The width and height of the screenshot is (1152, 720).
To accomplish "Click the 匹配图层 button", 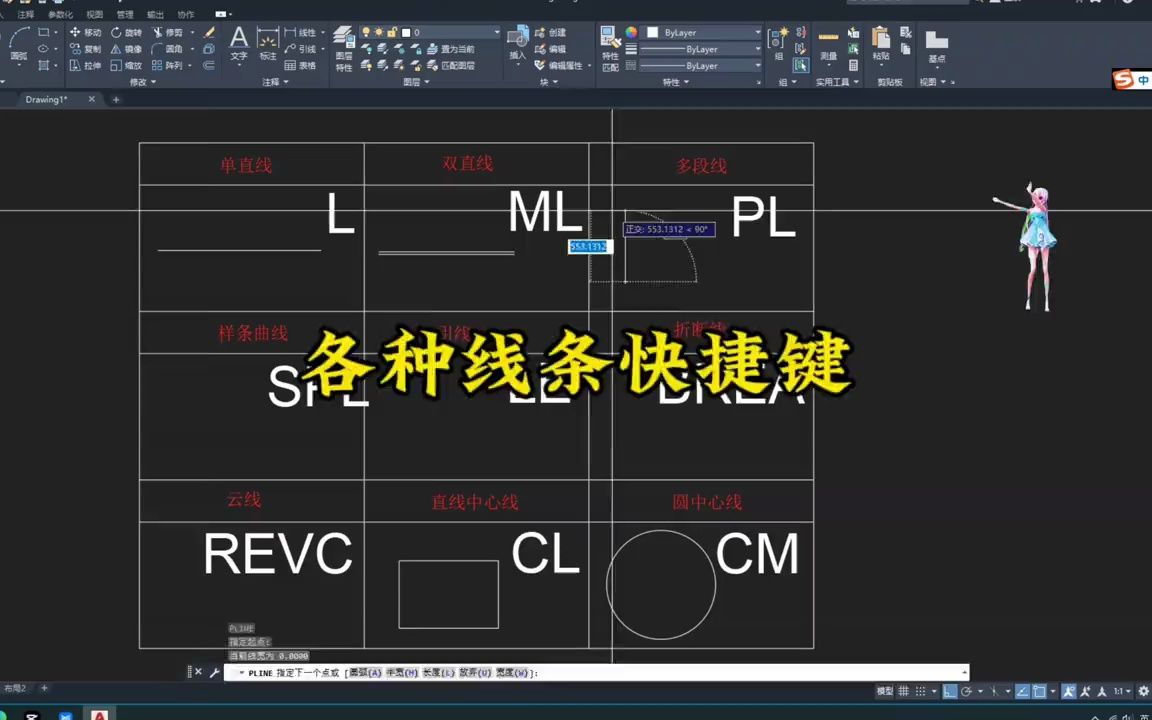I will click(457, 66).
